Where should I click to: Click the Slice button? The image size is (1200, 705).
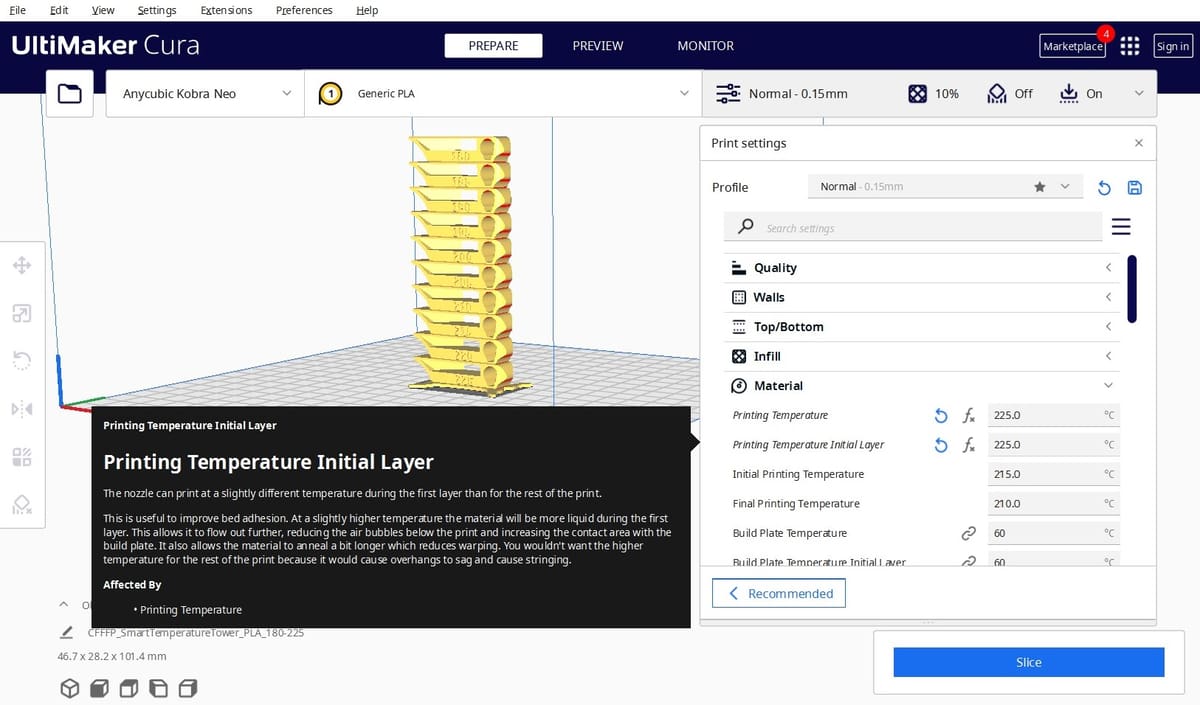[x=1028, y=662]
